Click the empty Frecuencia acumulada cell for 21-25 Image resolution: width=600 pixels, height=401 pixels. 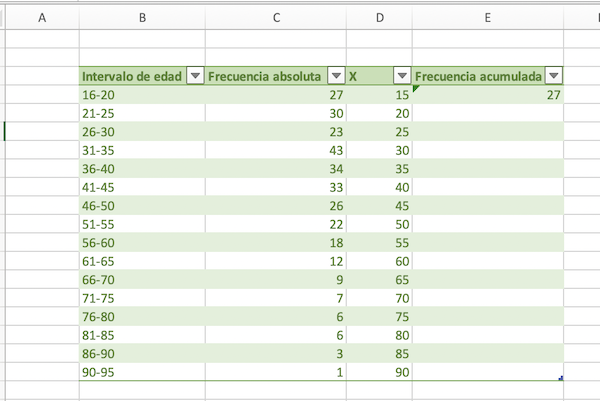point(488,114)
